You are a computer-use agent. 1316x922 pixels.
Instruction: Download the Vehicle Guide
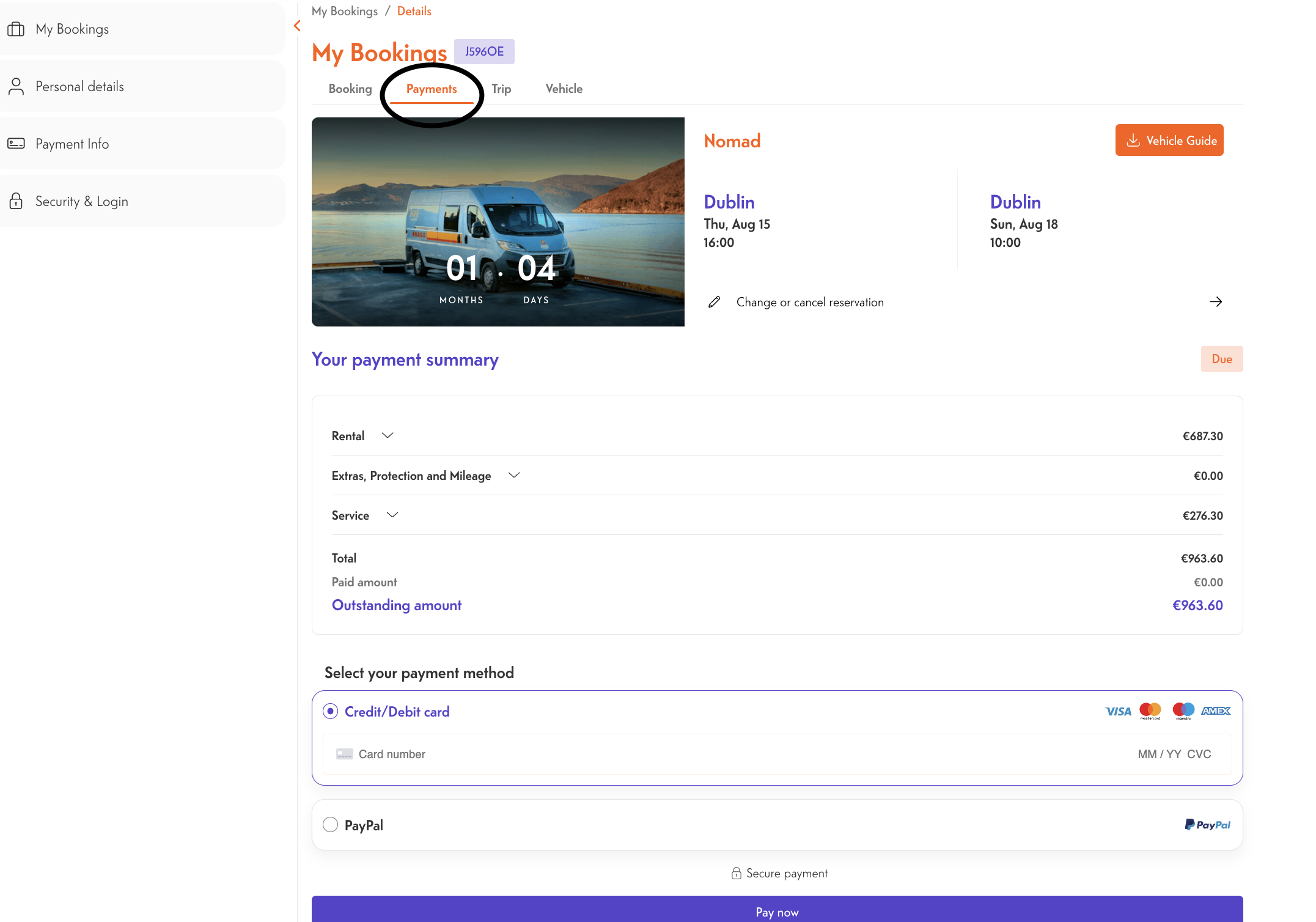click(1169, 140)
